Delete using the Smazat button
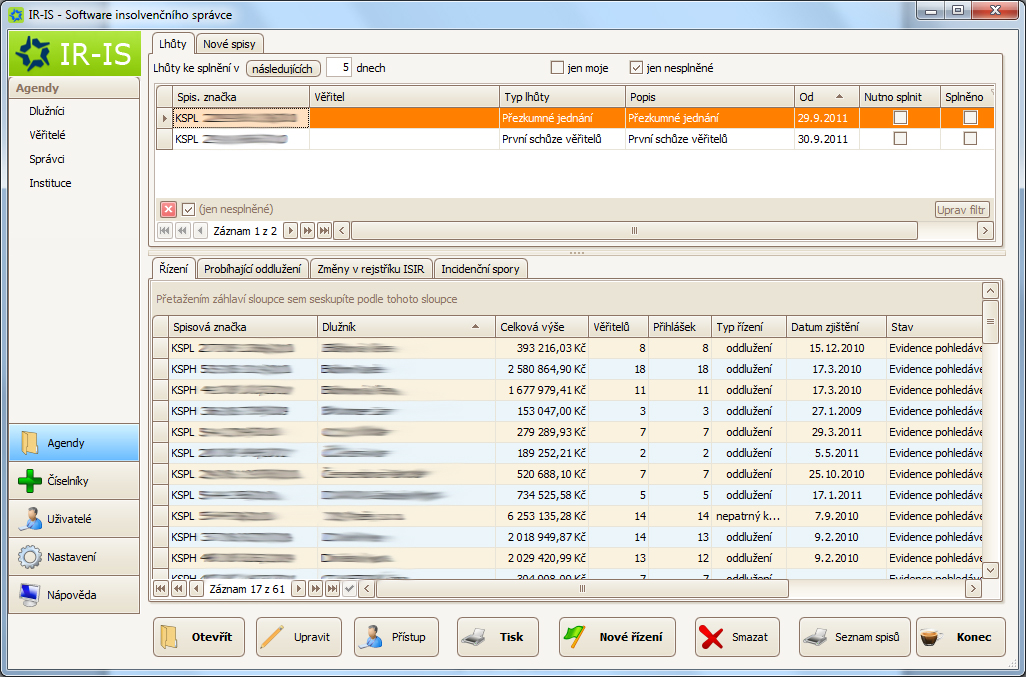This screenshot has height=677, width=1026. pyautogui.click(x=737, y=637)
